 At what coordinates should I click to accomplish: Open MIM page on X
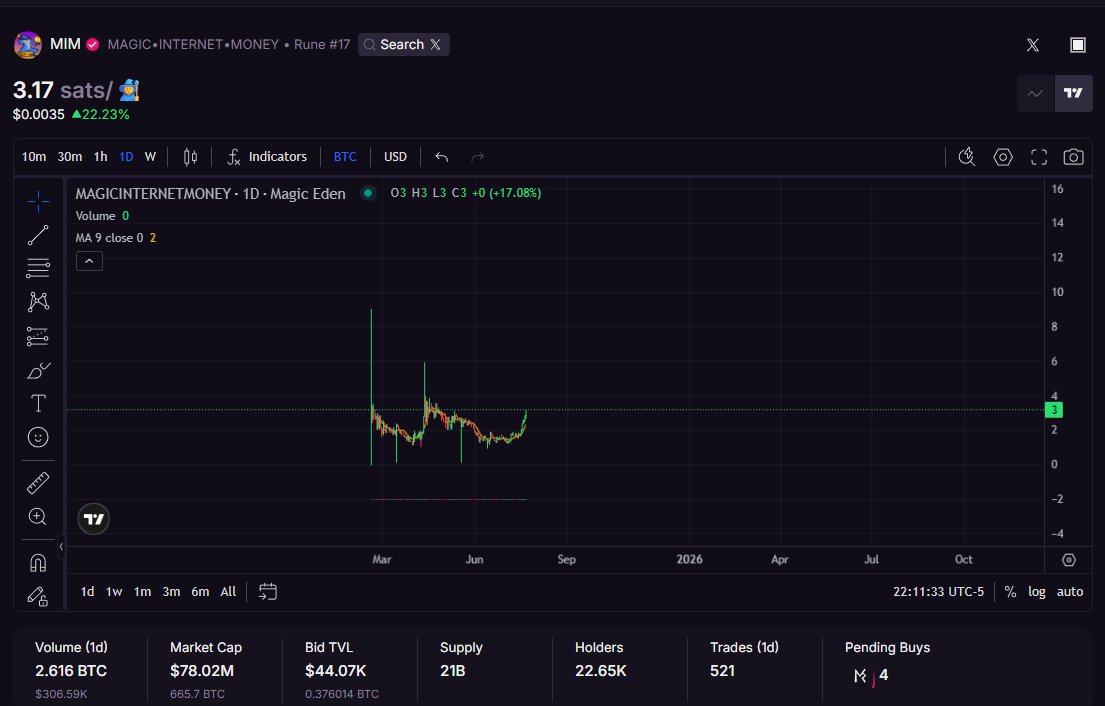[1032, 45]
